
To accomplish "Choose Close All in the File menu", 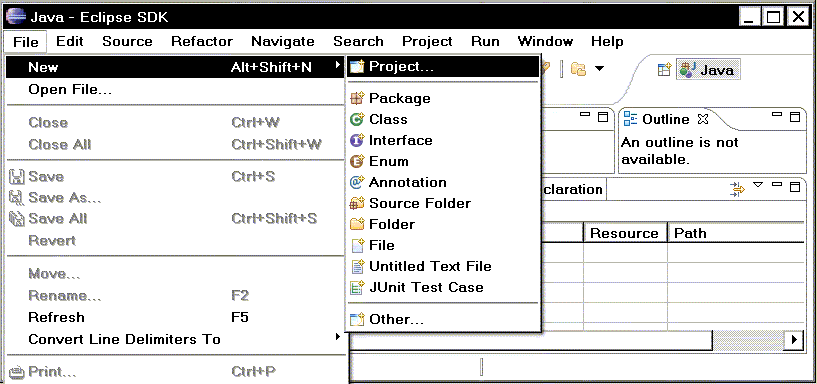I will pos(176,144).
